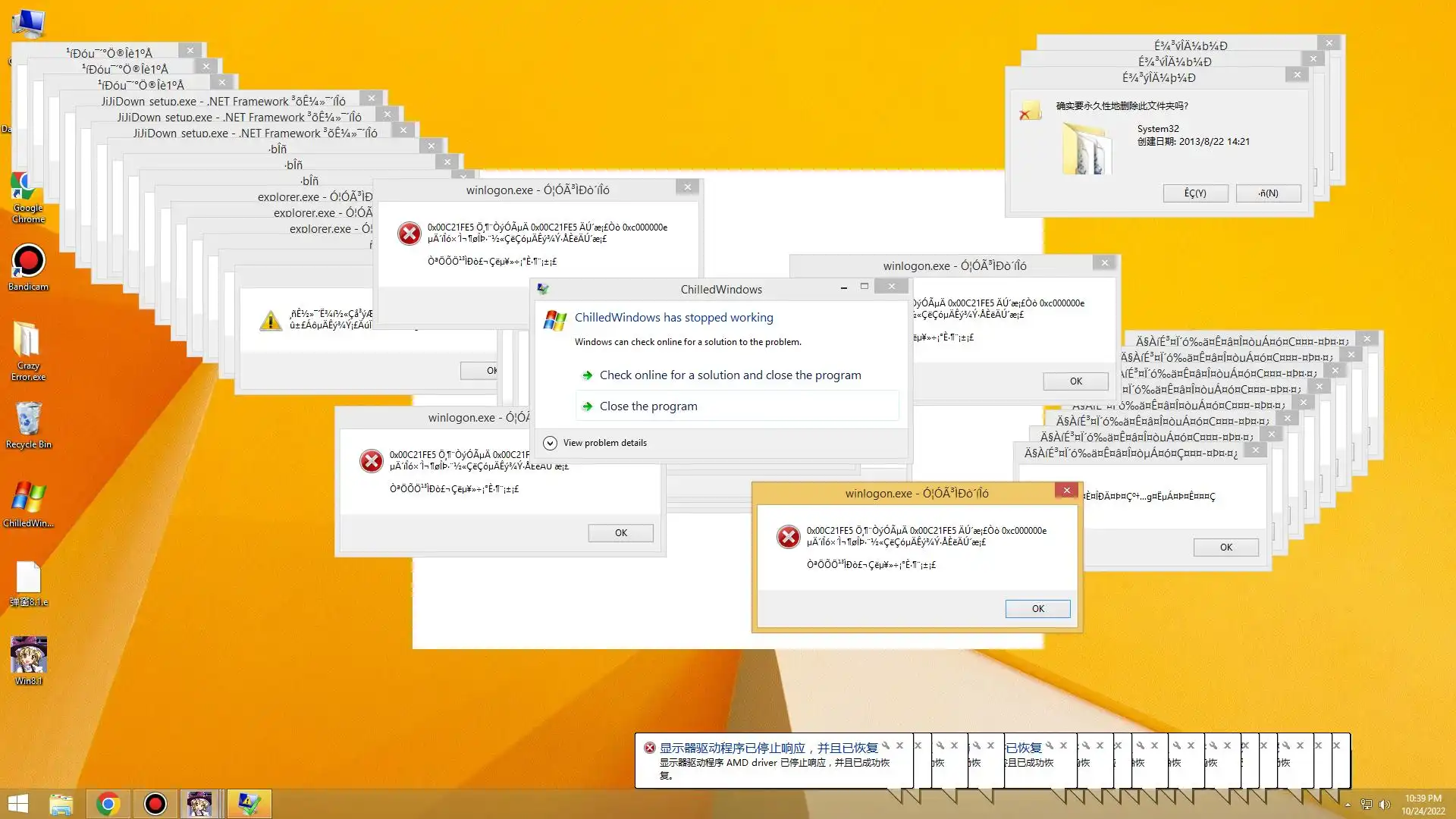This screenshot has height=819, width=1456.
Task: Click the network status tray icon
Action: click(x=1366, y=805)
